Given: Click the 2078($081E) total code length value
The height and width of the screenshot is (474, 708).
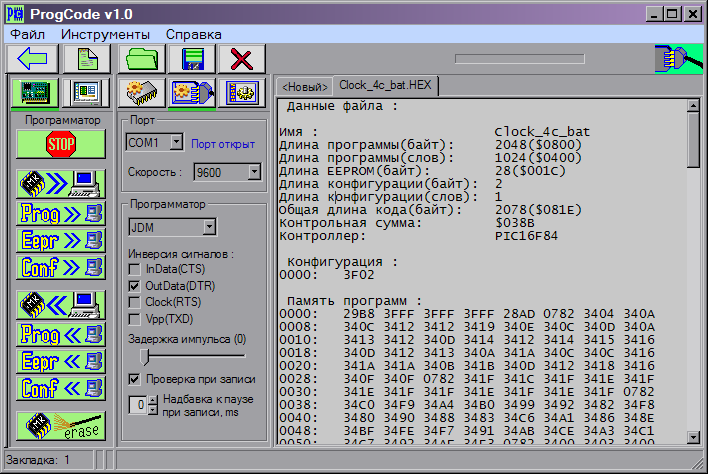Looking at the screenshot, I should [538, 210].
